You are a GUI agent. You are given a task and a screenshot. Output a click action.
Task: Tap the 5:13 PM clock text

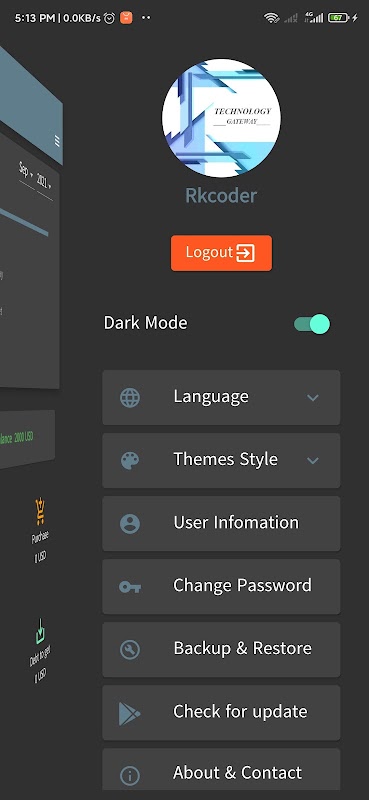click(x=35, y=18)
